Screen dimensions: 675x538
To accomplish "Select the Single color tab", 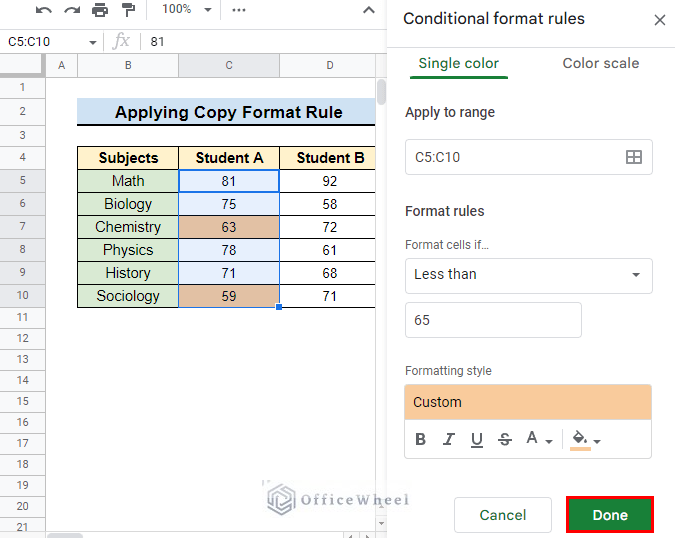I will pyautogui.click(x=458, y=63).
